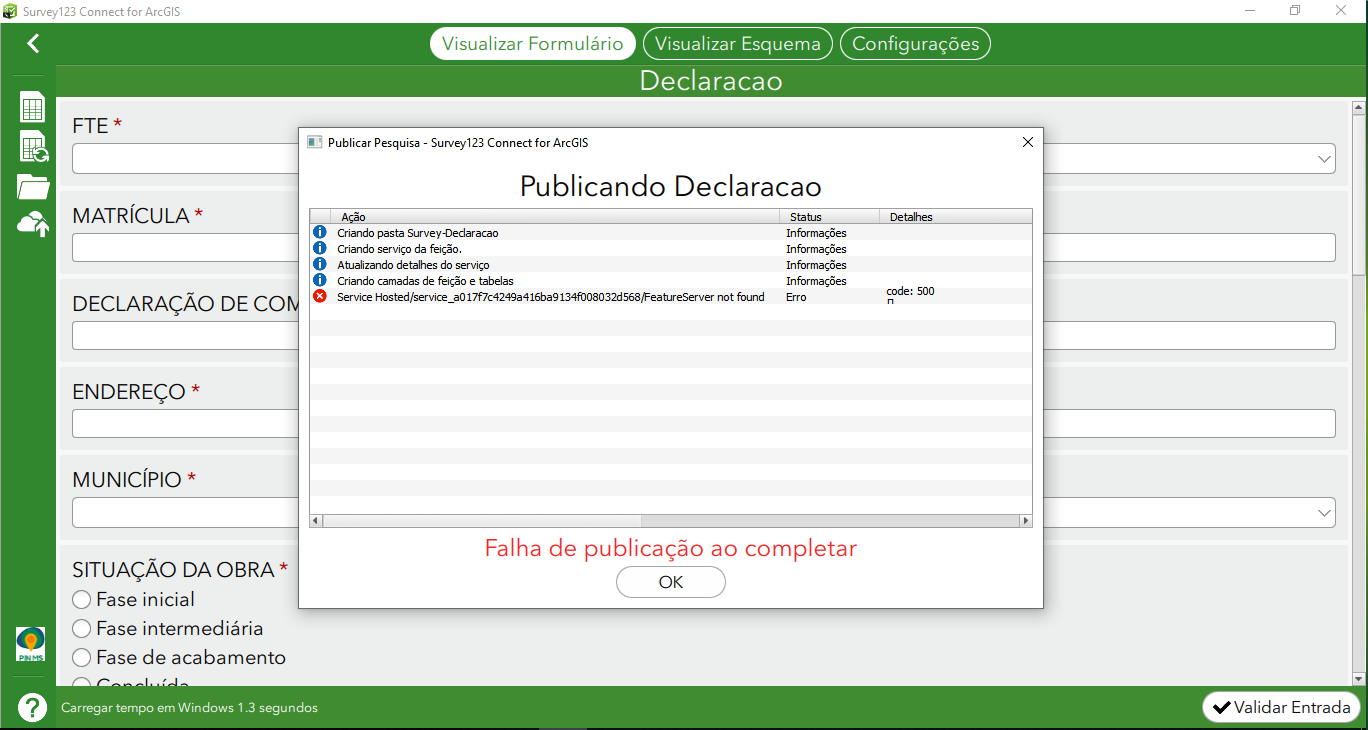The width and height of the screenshot is (1368, 730).
Task: Select 'Atualizando detalhes do serviço' row
Action: click(671, 264)
